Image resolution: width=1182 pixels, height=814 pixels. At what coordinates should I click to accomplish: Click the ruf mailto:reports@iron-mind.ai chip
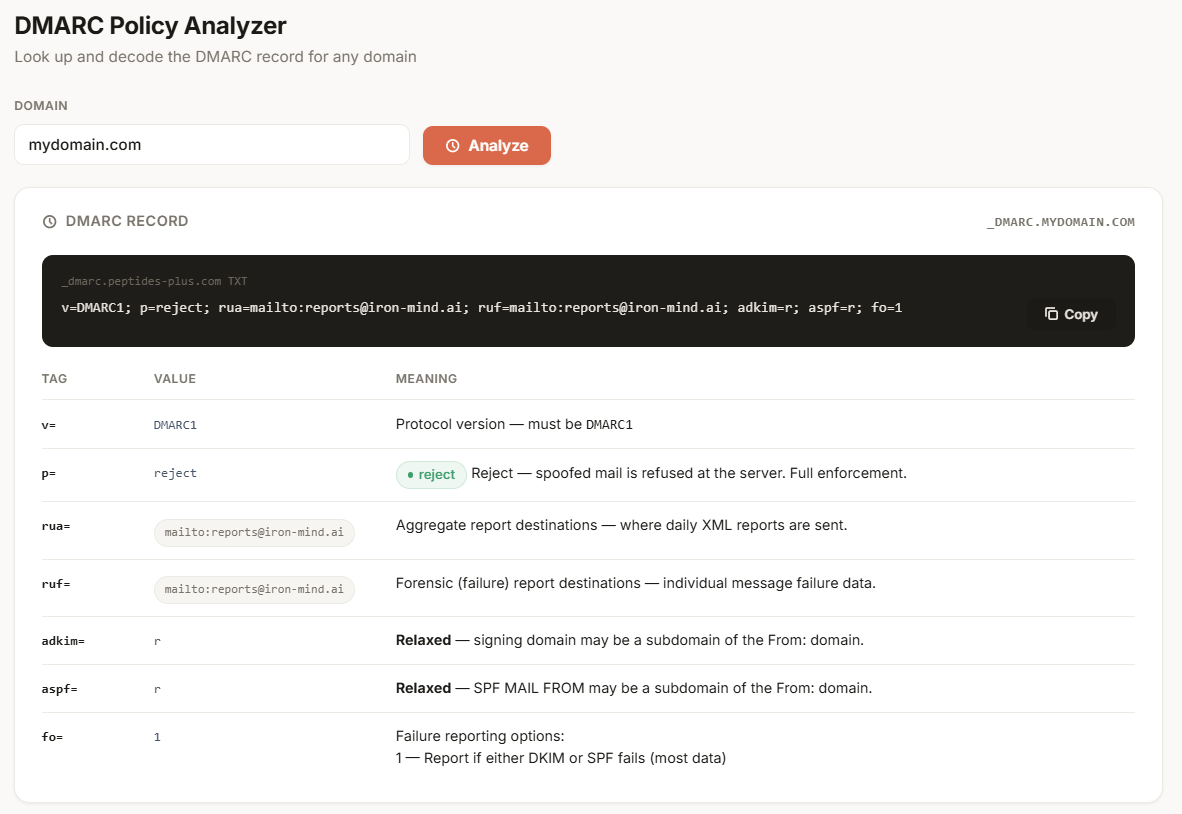254,589
